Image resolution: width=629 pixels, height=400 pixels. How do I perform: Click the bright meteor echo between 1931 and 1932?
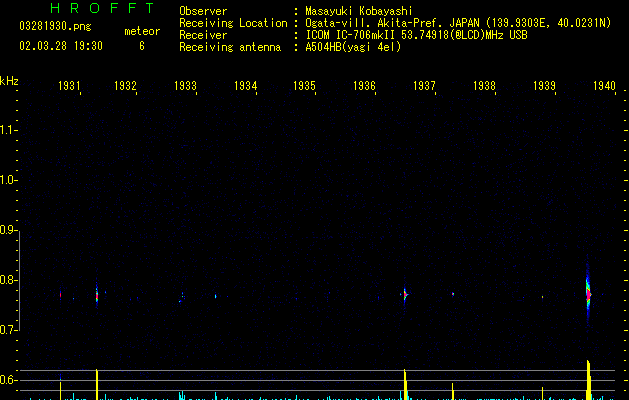tap(97, 296)
